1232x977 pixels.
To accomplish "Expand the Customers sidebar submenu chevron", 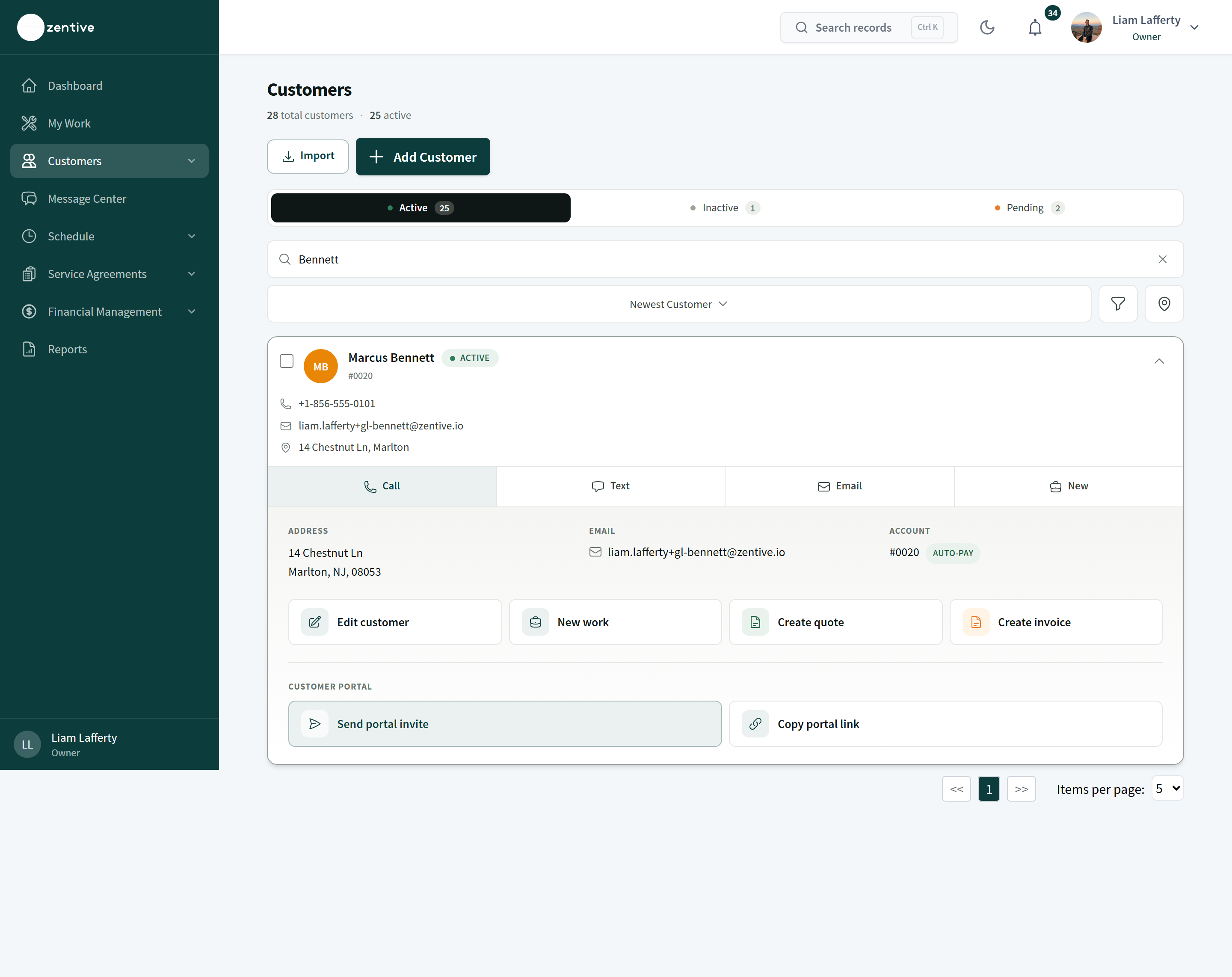I will pos(191,161).
